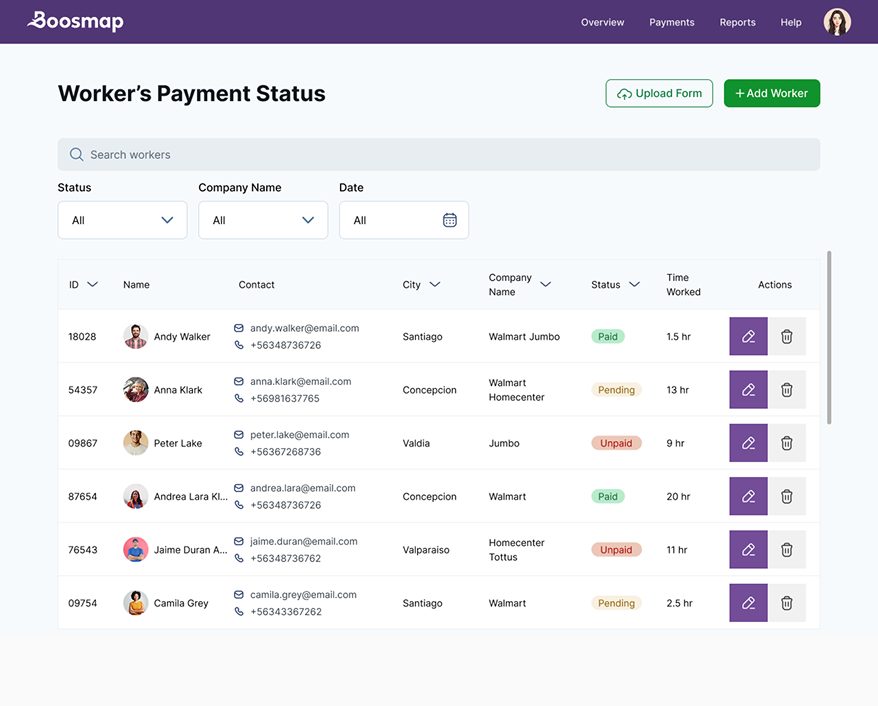Click the company cell Walmart Jumbo

[x=524, y=336]
